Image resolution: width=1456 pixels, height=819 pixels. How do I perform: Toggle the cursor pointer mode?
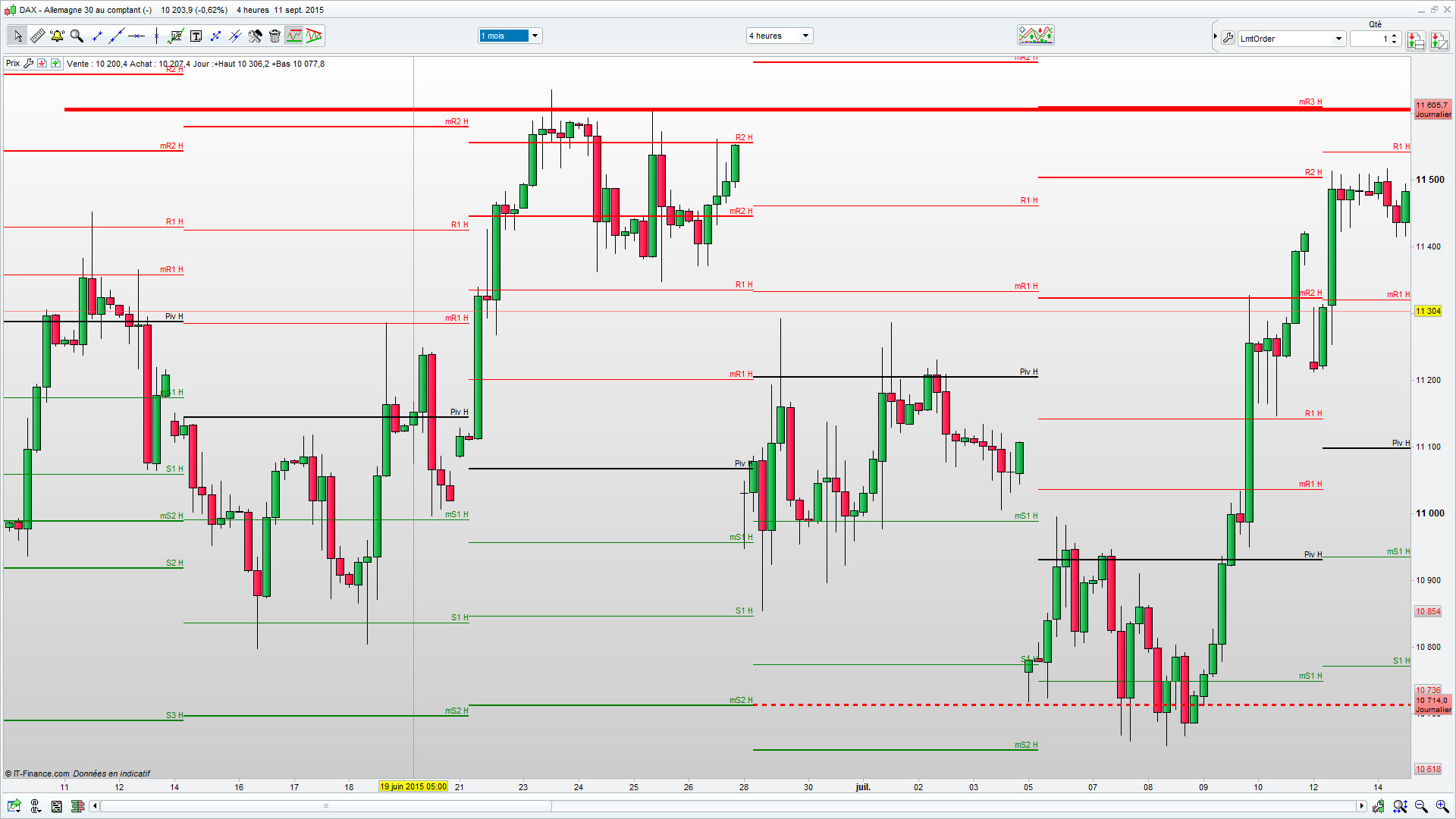pyautogui.click(x=17, y=36)
